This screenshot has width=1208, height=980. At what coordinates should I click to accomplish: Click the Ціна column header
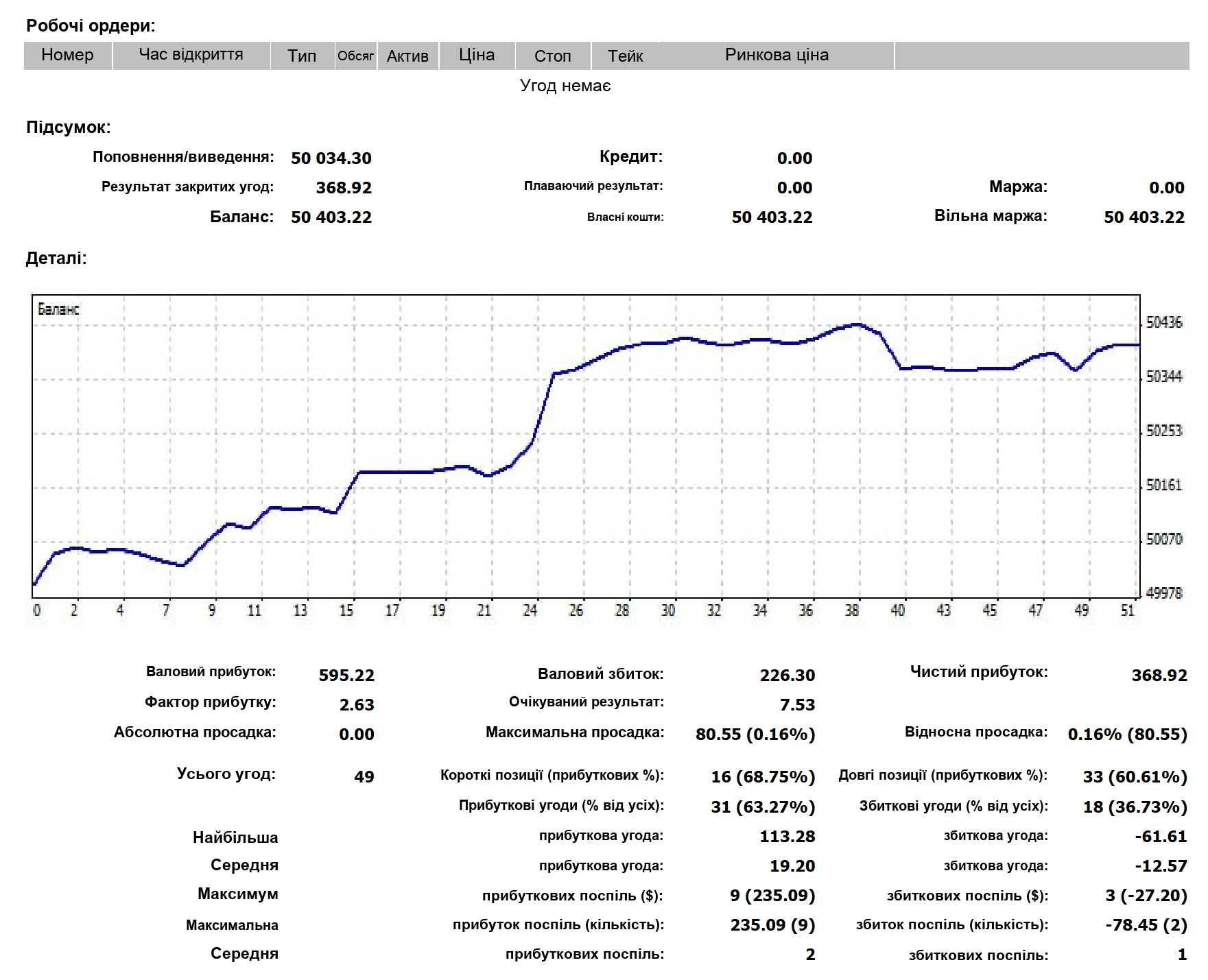[477, 56]
